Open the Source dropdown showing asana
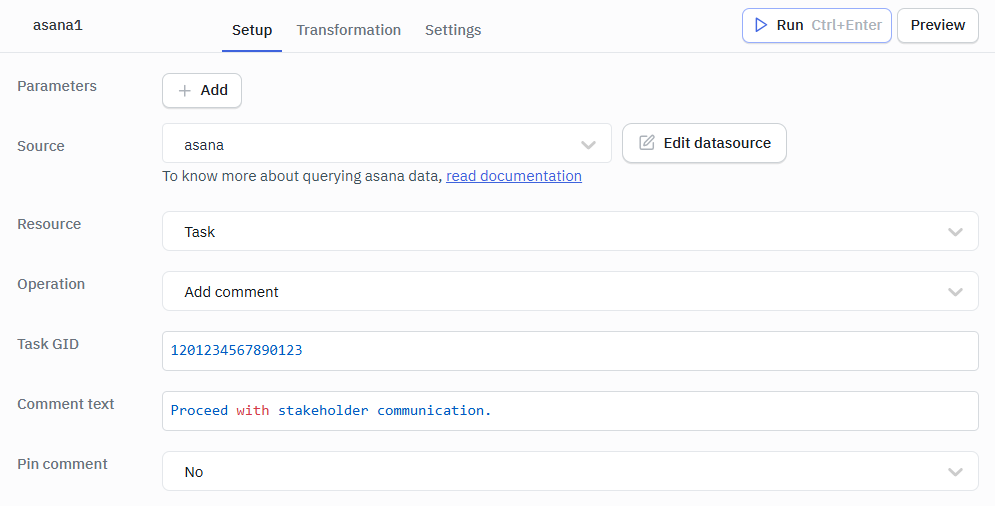The height and width of the screenshot is (506, 995). click(386, 143)
